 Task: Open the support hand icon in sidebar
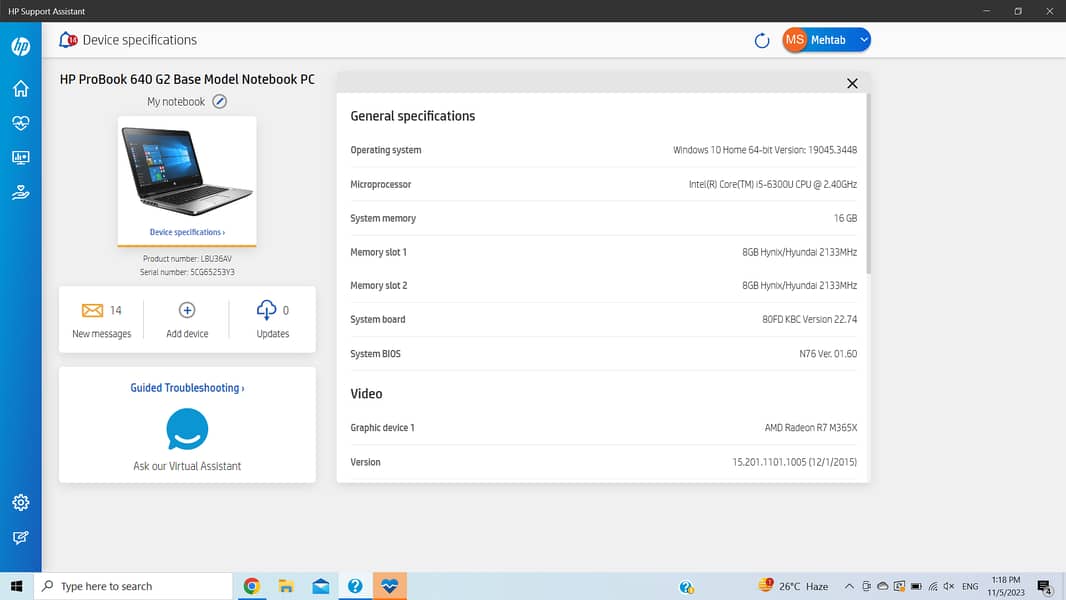(20, 193)
